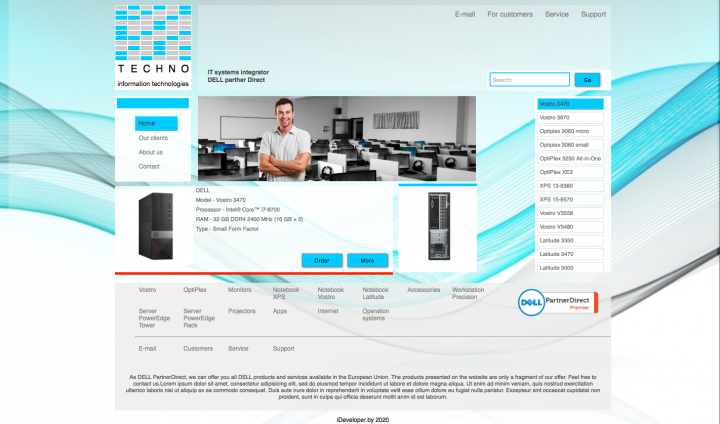Open Server PowerEdge Tower footer link
The image size is (720, 424).
(154, 318)
